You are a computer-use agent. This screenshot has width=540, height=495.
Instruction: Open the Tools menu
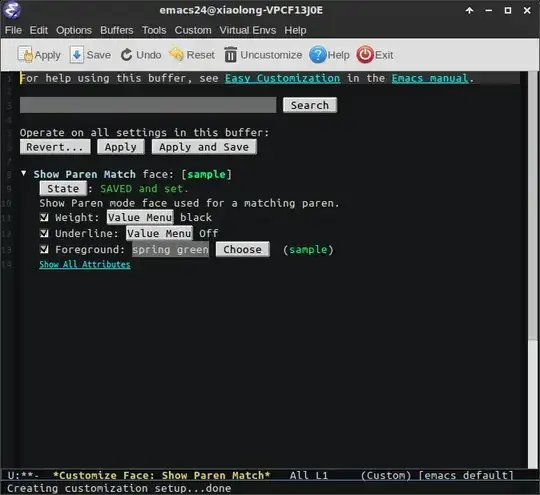point(154,30)
